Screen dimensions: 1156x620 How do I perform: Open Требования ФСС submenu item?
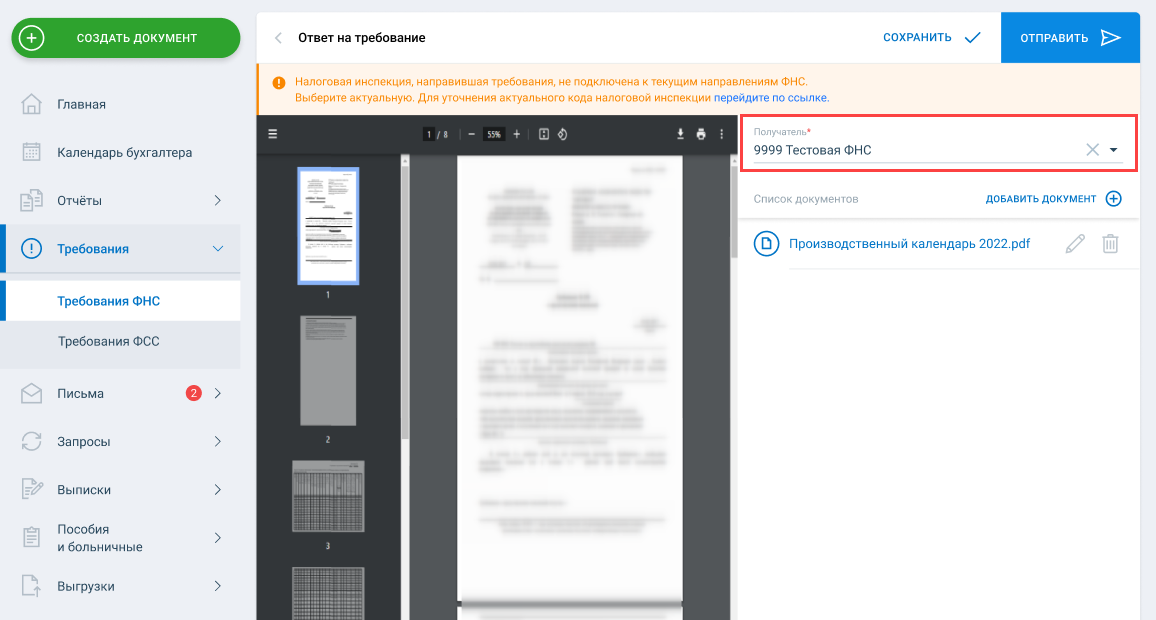108,342
